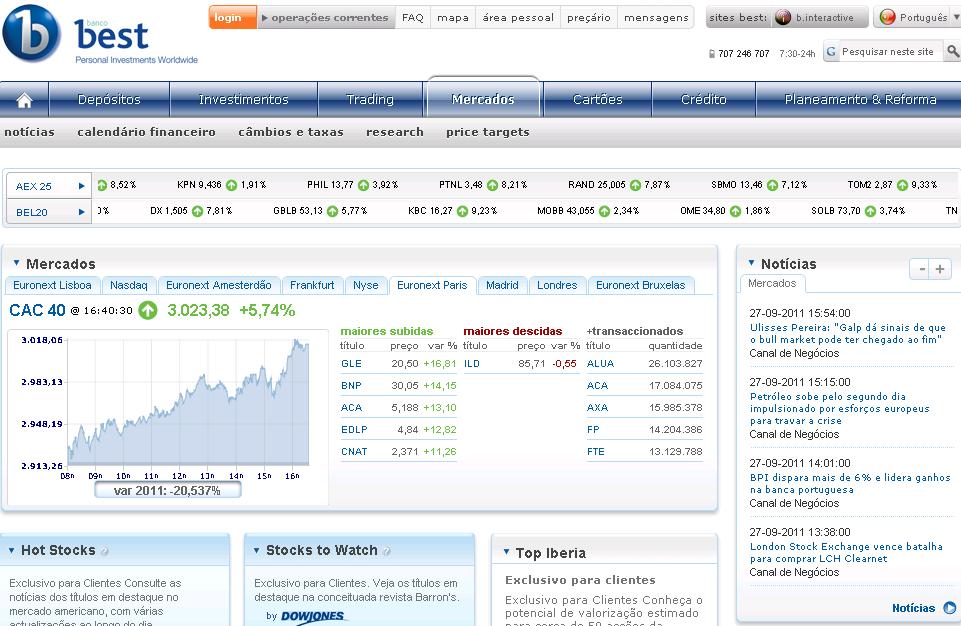Click the Banco Best logo
The height and width of the screenshot is (626, 961).
[101, 34]
